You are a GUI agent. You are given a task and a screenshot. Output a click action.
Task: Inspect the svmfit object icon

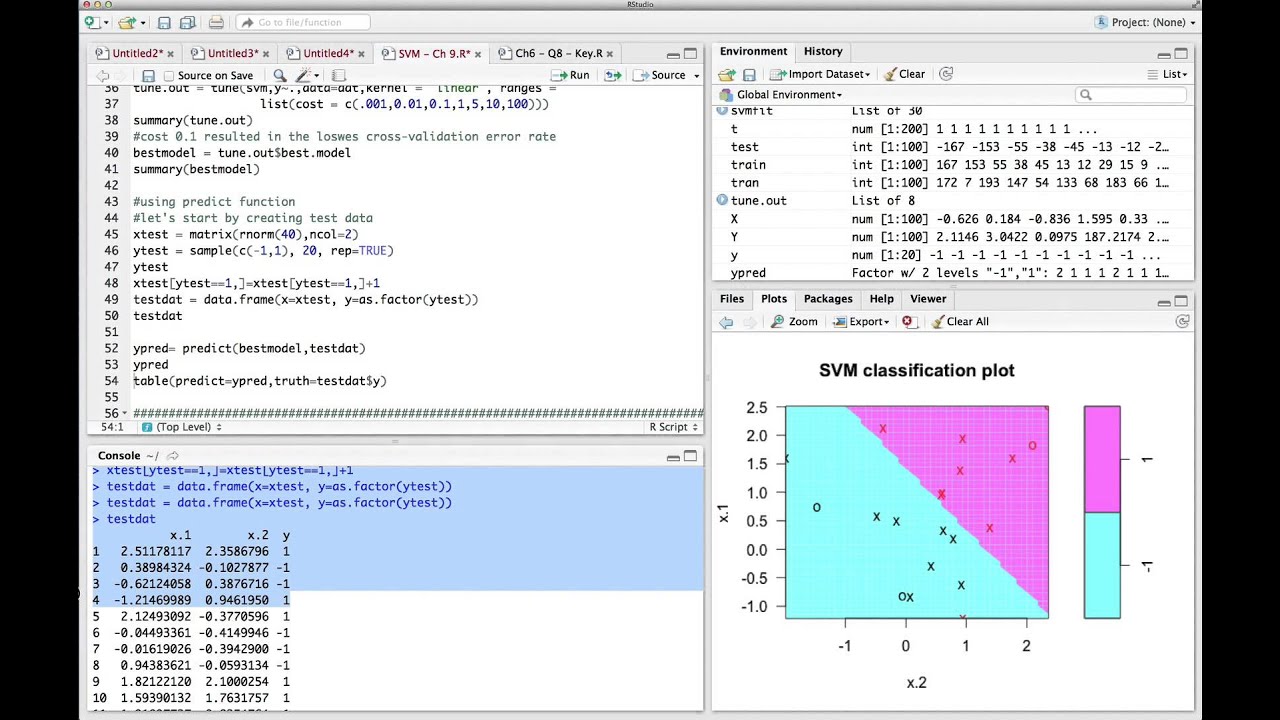coord(722,111)
